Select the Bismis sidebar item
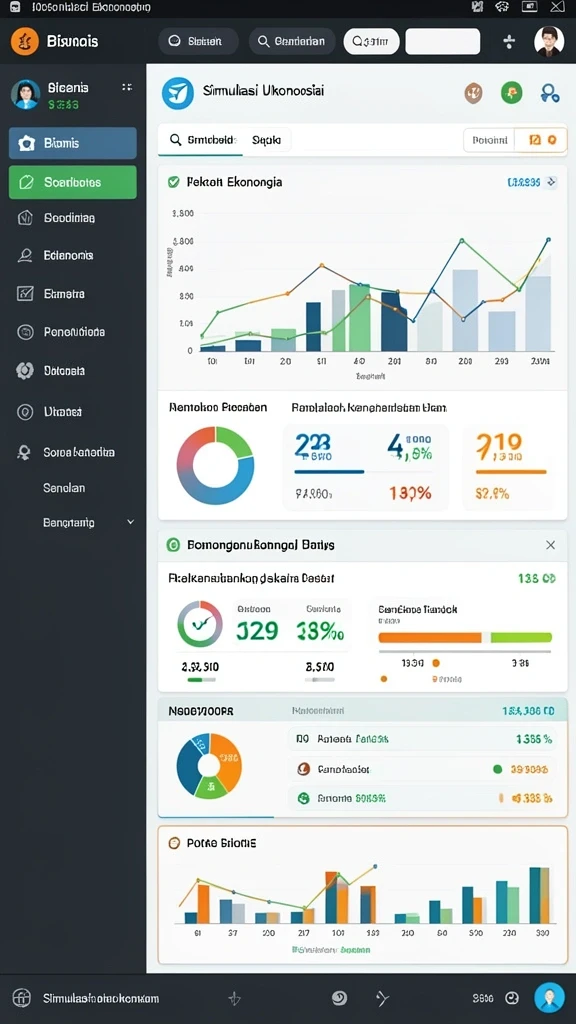The image size is (576, 1024). [72, 143]
